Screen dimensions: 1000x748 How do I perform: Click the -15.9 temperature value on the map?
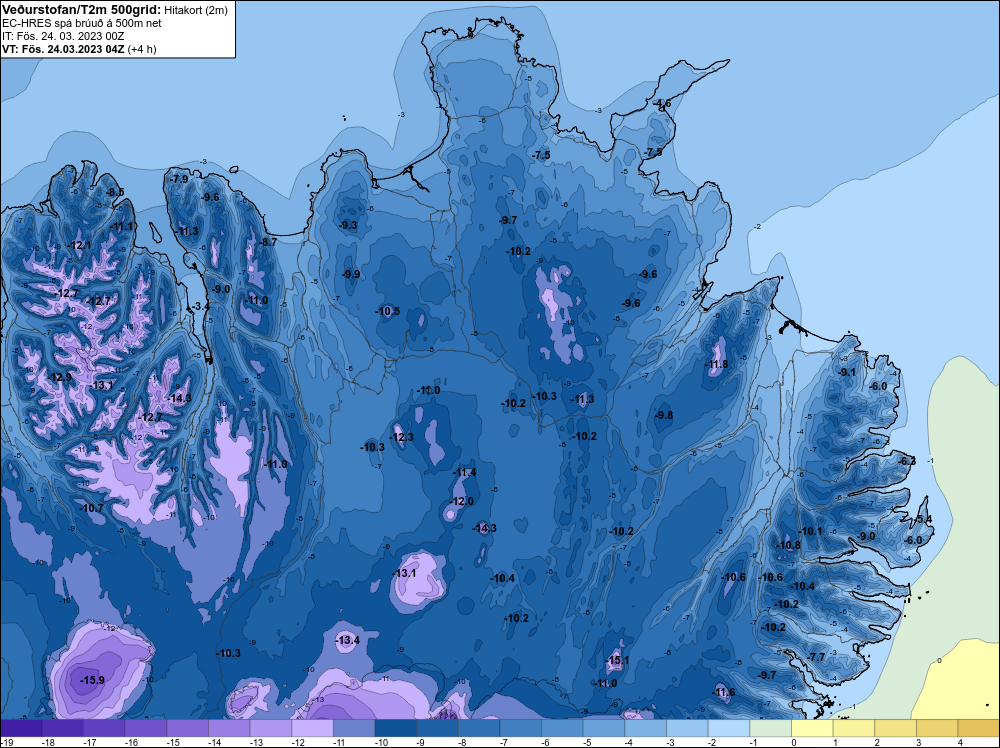coord(92,680)
